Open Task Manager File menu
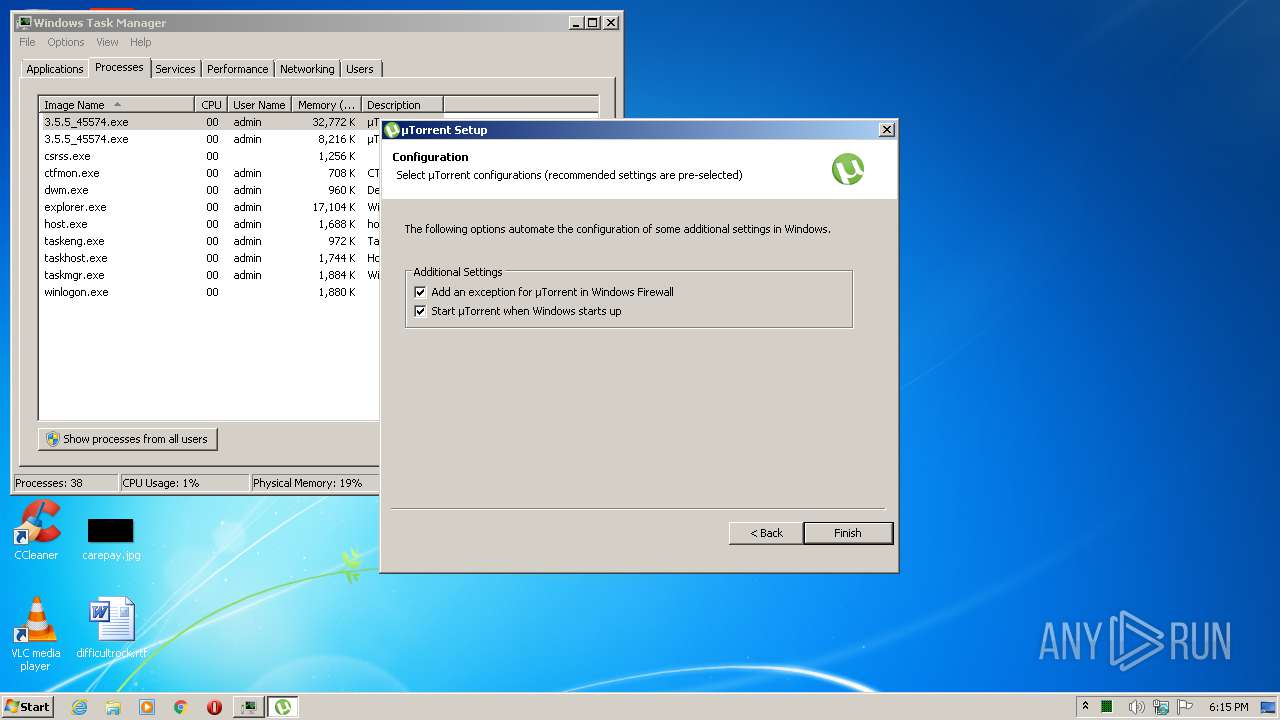 27,42
